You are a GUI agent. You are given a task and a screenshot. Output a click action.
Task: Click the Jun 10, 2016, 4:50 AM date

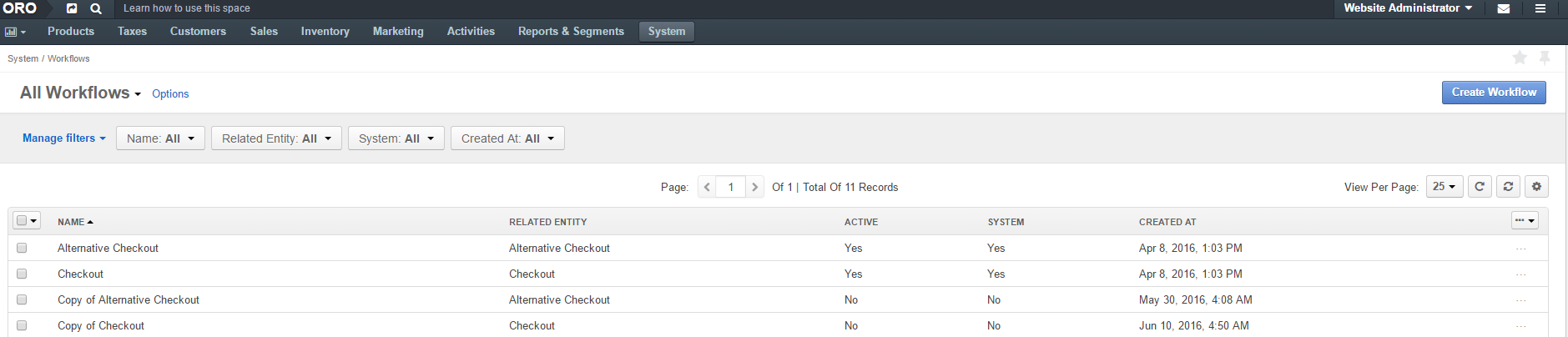click(x=1193, y=326)
